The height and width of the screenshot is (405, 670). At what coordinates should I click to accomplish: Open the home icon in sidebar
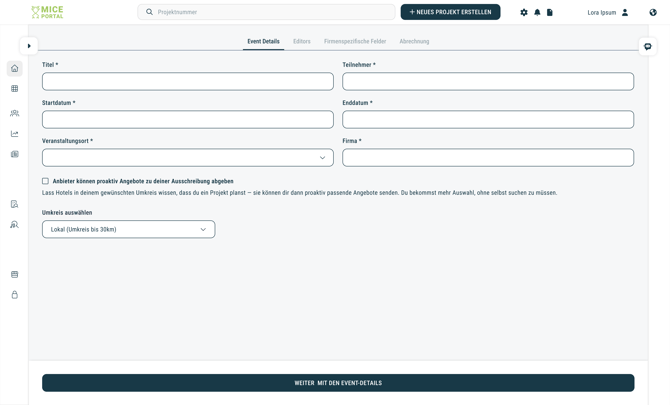tap(15, 68)
